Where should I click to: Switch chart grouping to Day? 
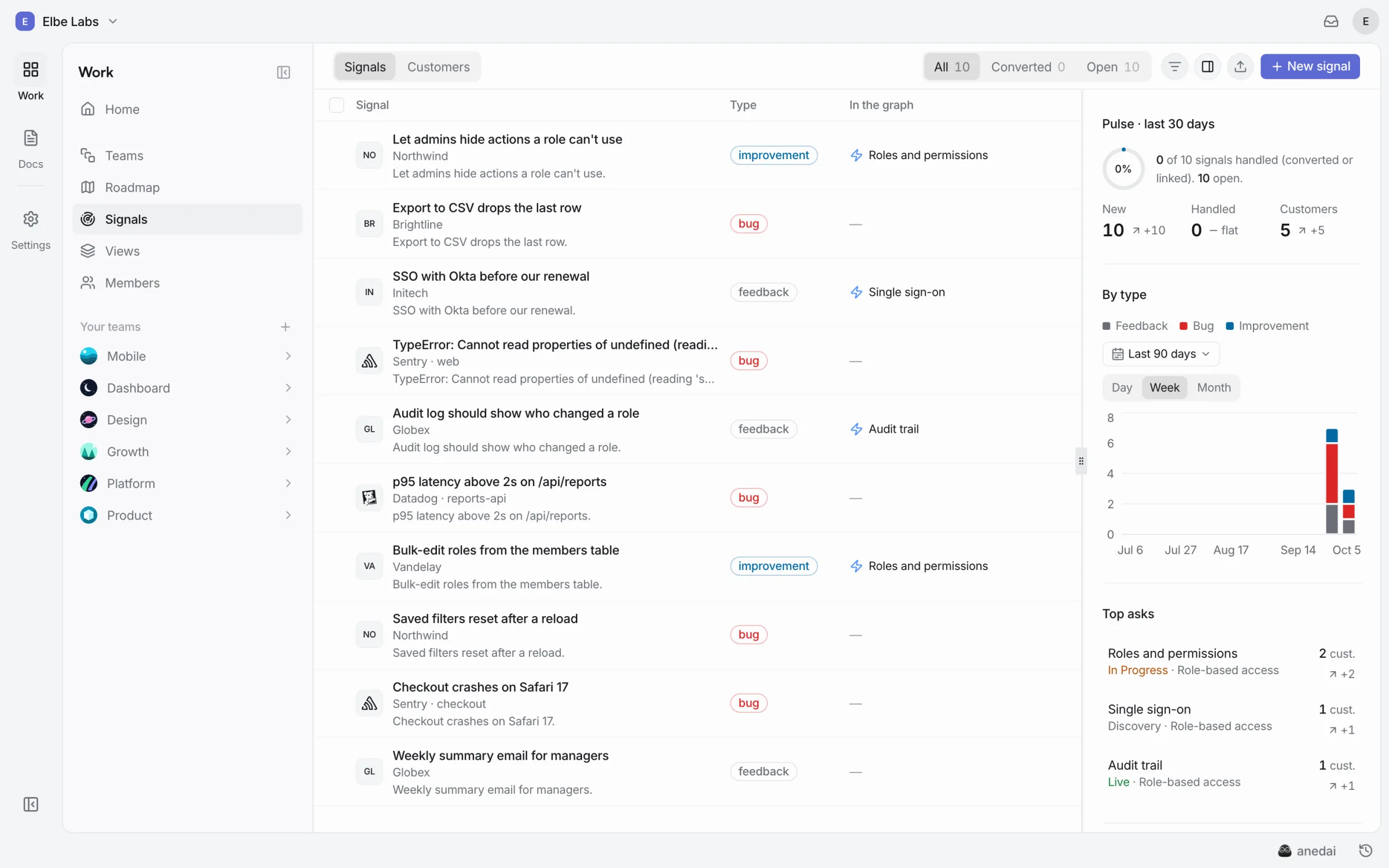[1122, 388]
